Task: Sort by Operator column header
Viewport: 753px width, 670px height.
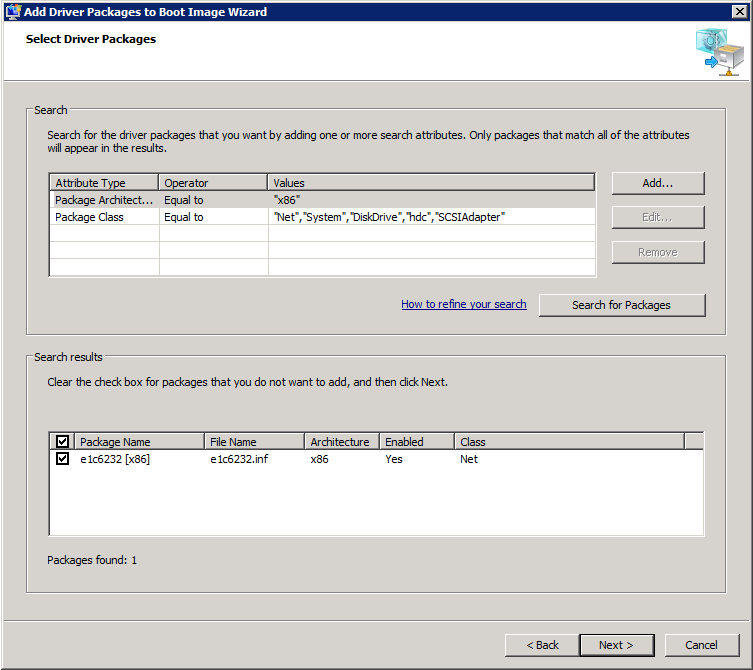Action: tap(213, 183)
